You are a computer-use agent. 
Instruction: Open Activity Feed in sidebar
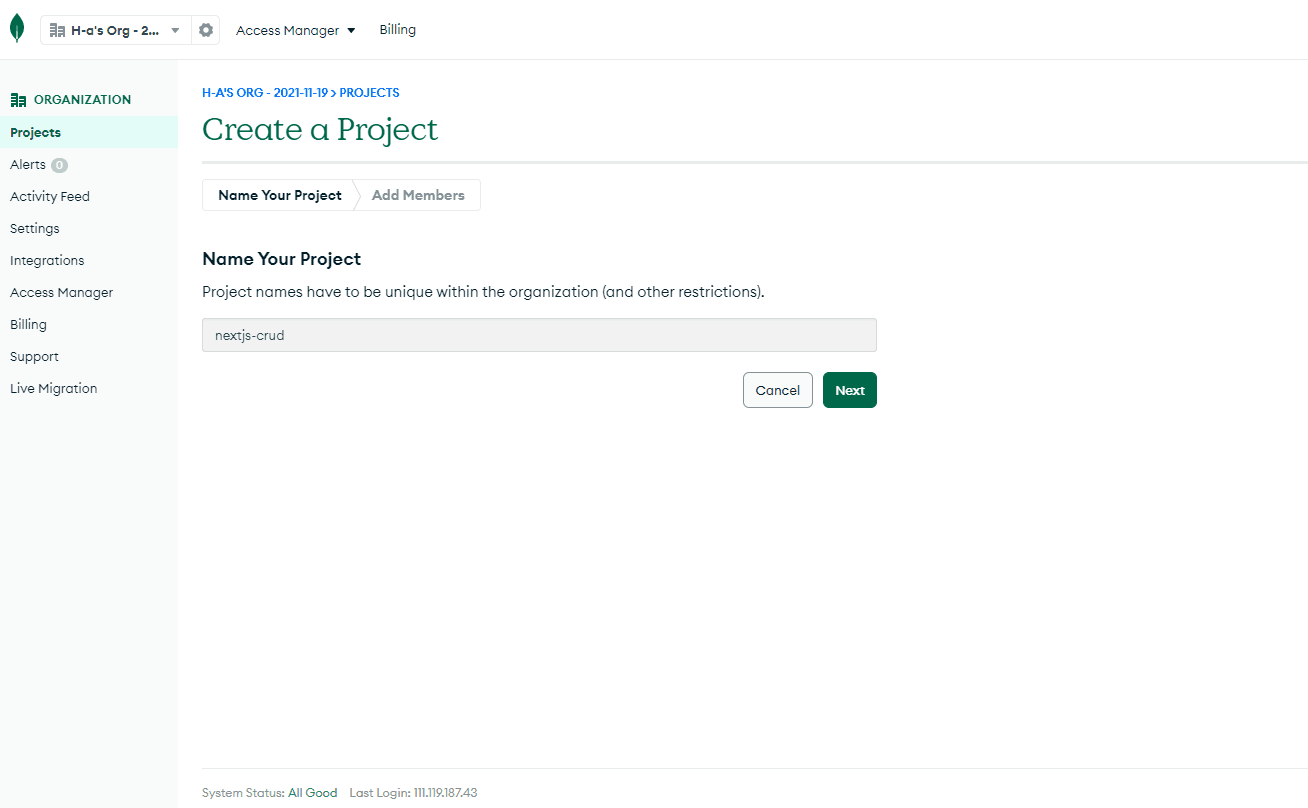coord(50,196)
